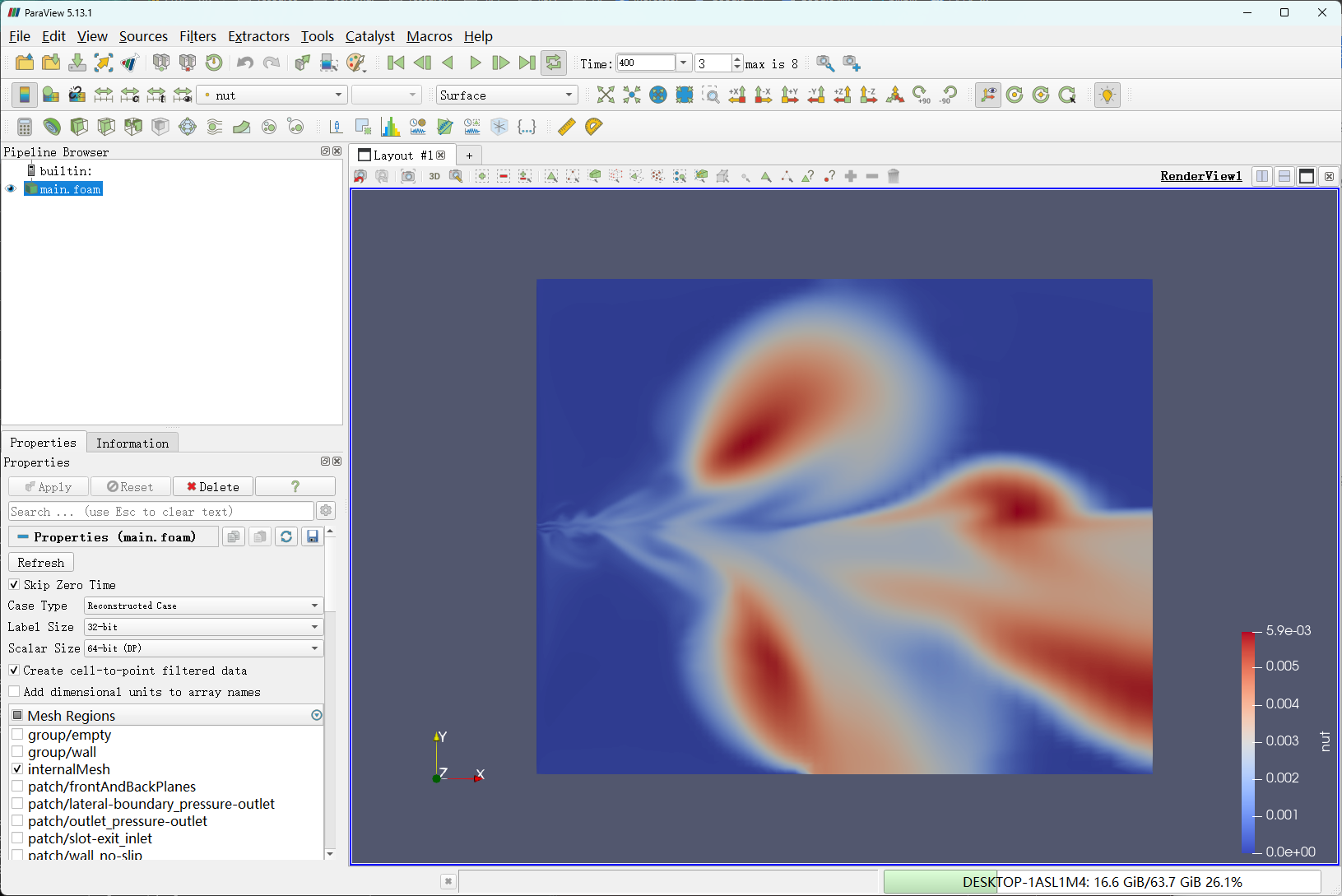Toggle 3D interaction mode button
Viewport: 1342px width, 896px height.
[x=434, y=176]
